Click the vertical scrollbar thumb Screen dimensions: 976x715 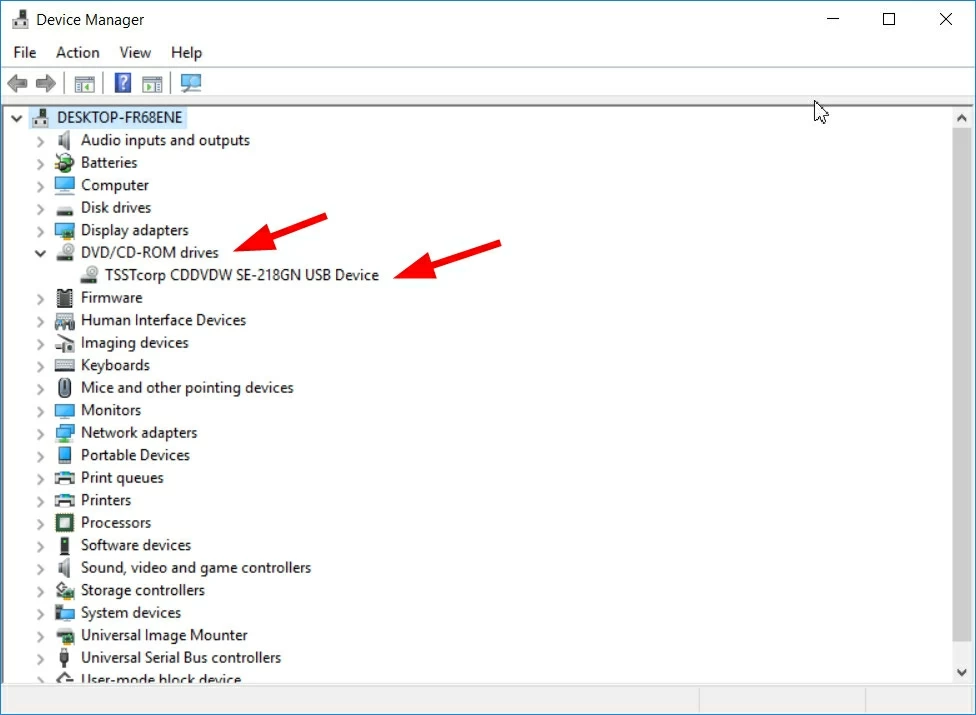962,385
